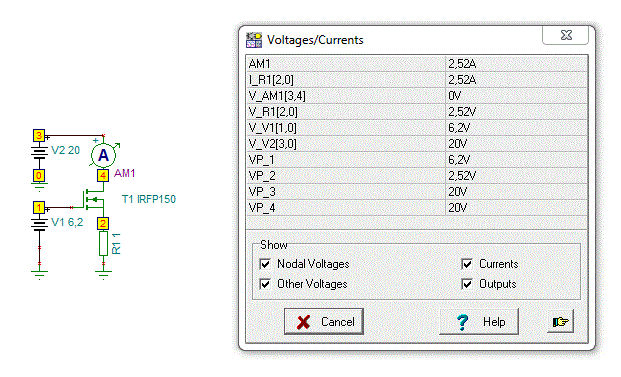Click the 'T1 IRFP150' label in schematic
The image size is (621, 377).
(149, 199)
